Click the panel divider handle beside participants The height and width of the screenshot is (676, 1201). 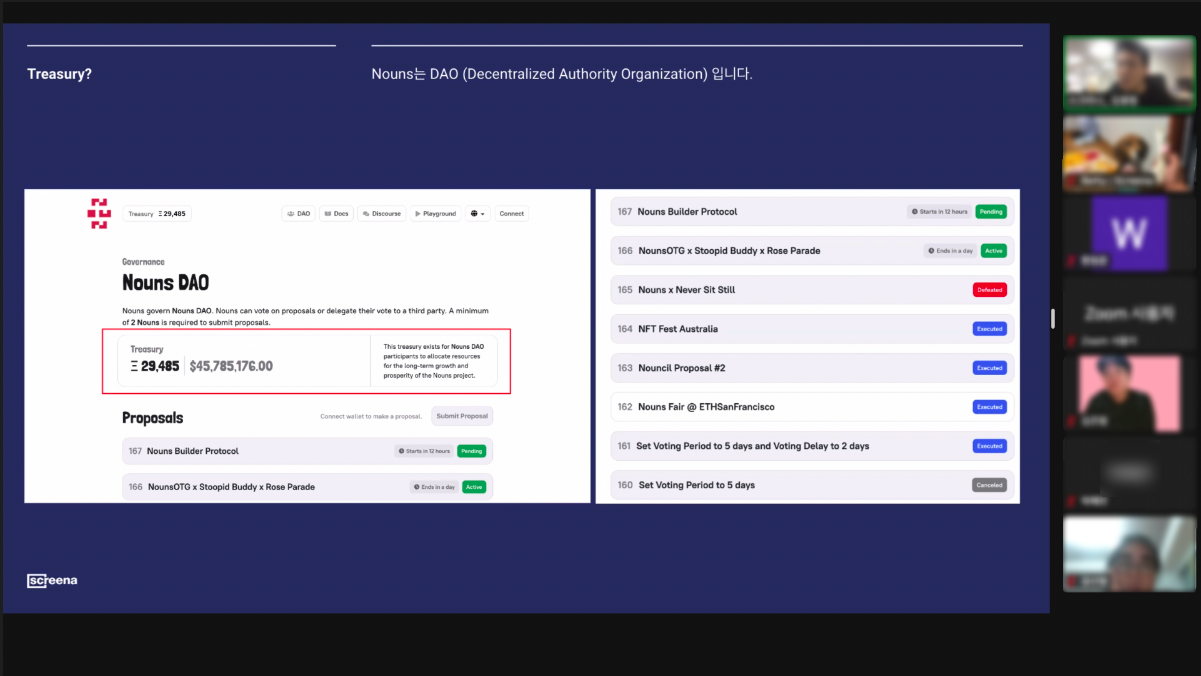pos(1053,318)
